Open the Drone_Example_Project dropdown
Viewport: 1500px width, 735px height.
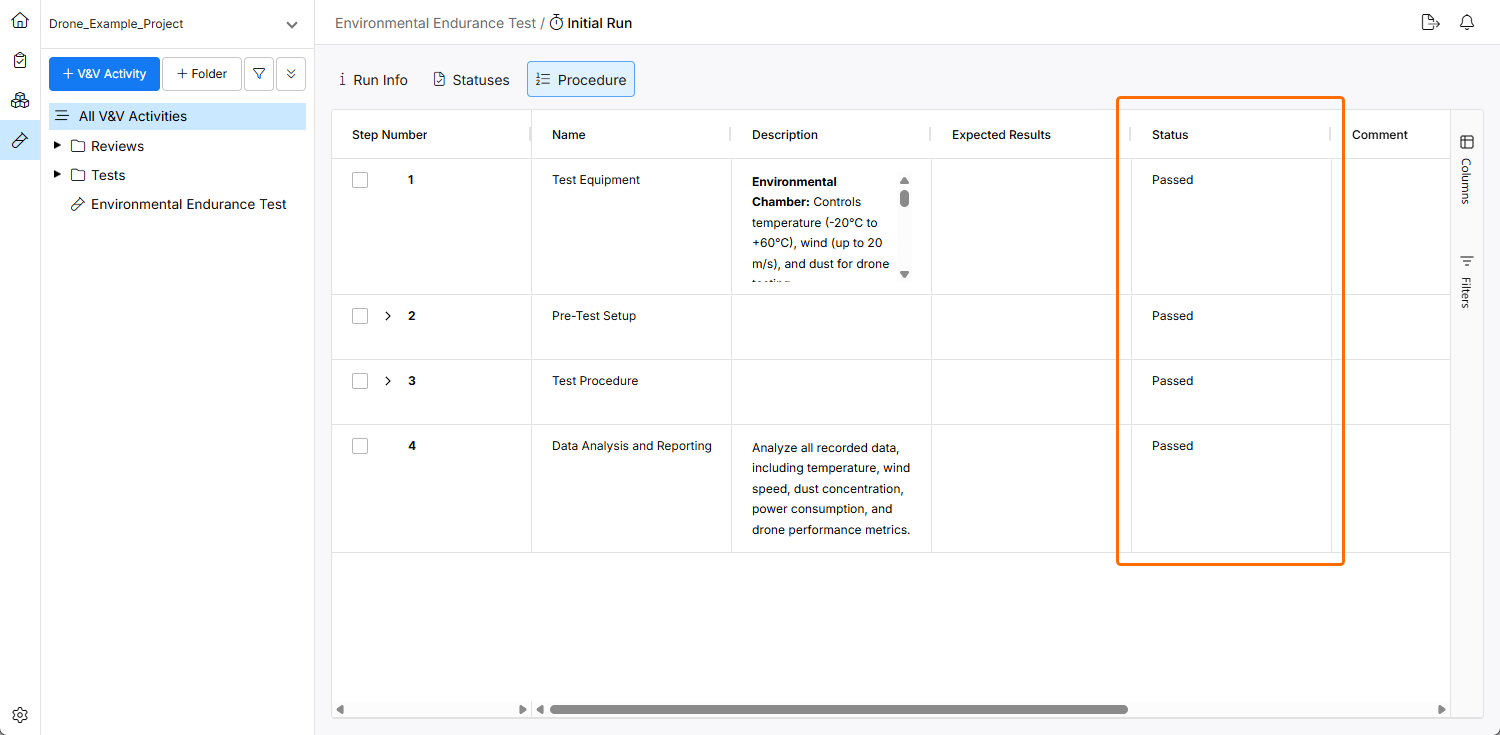point(292,24)
